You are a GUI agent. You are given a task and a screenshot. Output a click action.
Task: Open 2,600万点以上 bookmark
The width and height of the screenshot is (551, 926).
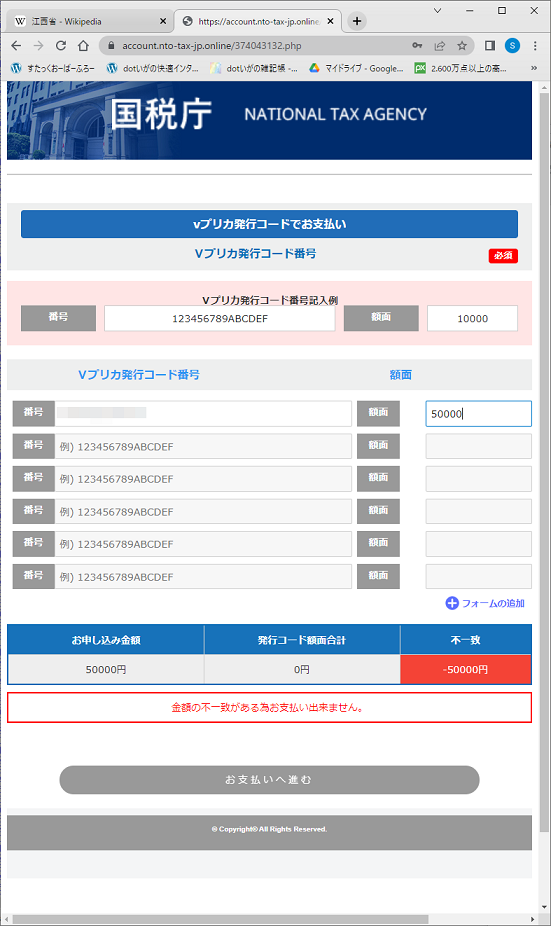pos(461,68)
